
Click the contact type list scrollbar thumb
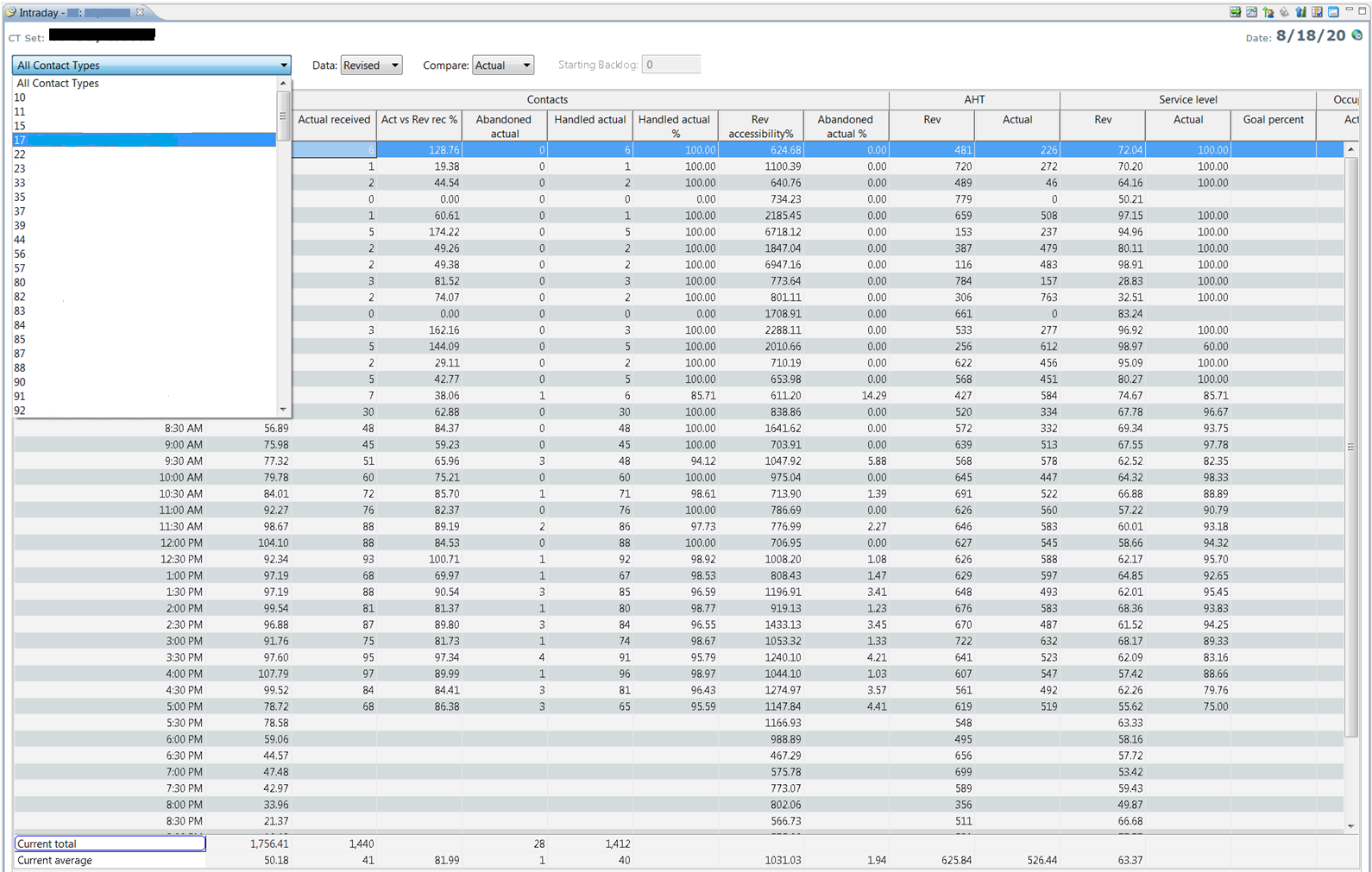click(x=283, y=115)
